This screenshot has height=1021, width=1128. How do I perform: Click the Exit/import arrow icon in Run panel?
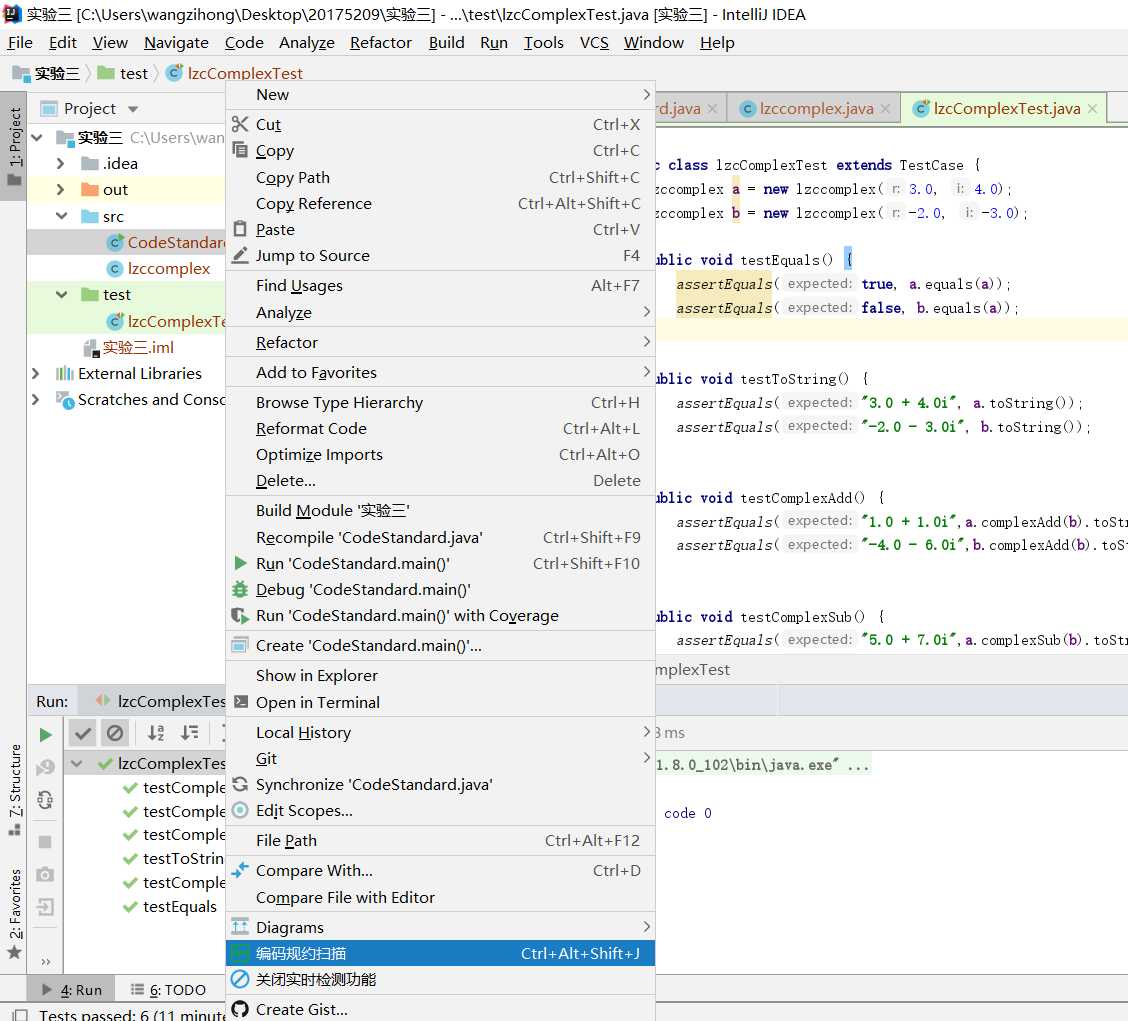(45, 907)
